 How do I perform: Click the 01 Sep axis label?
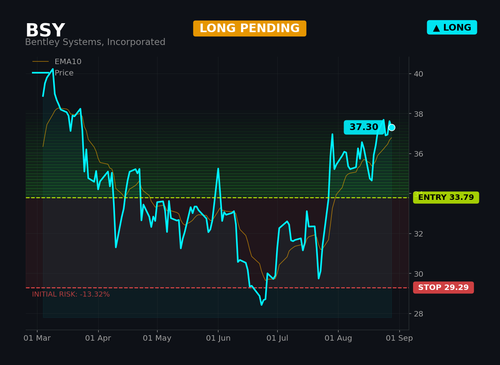(x=399, y=338)
